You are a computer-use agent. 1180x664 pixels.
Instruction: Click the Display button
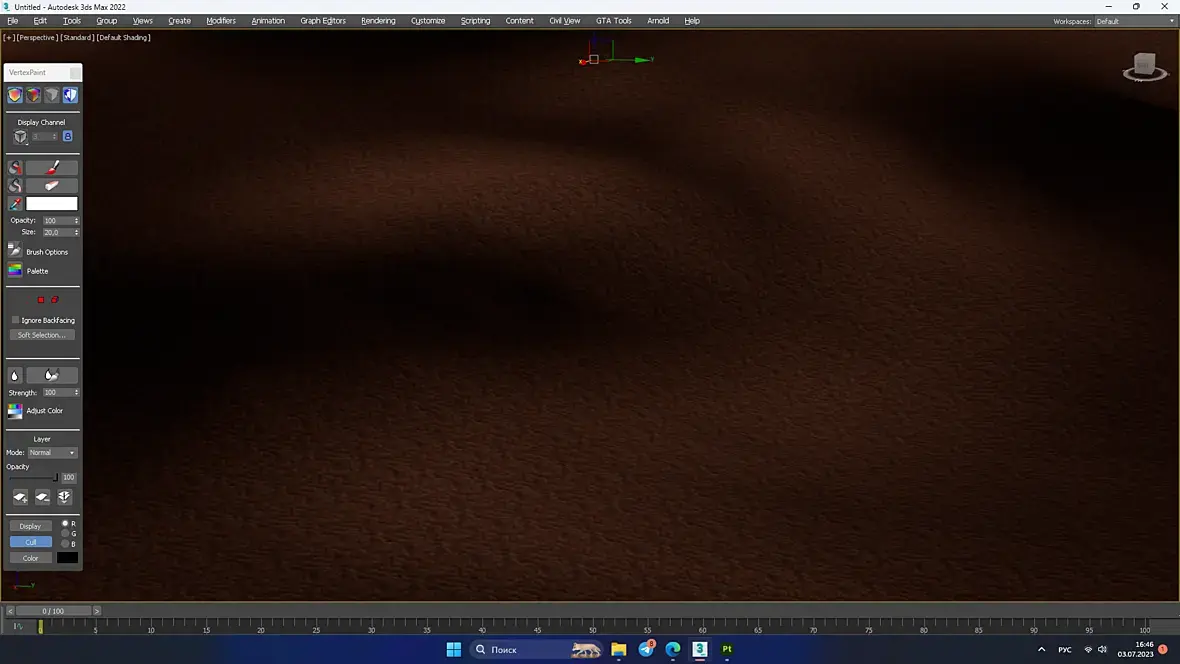[30, 526]
